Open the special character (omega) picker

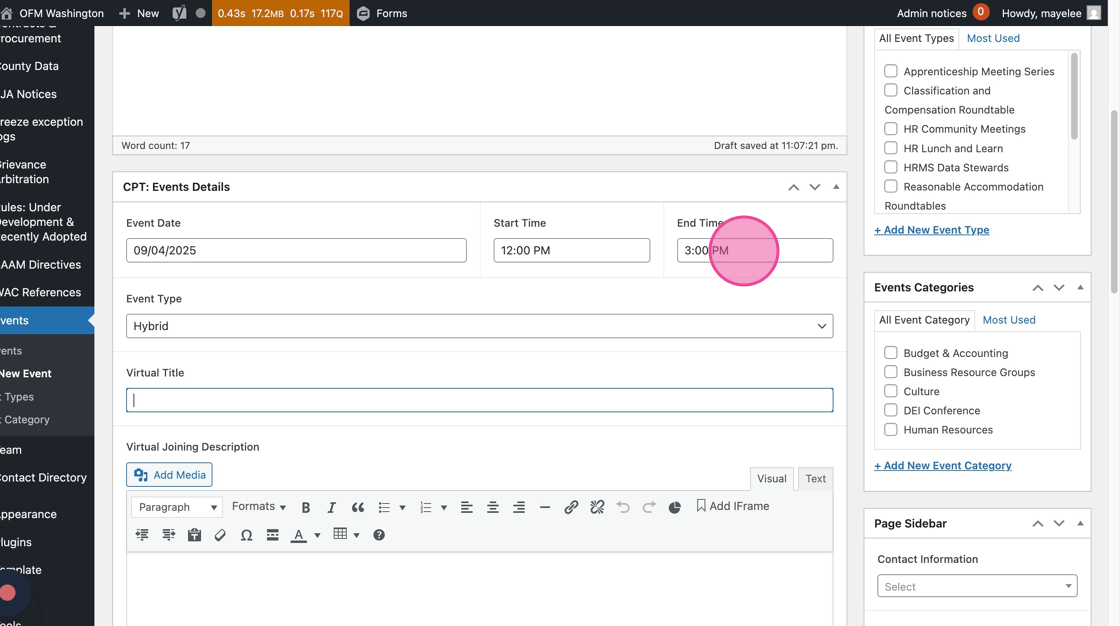[x=246, y=535]
